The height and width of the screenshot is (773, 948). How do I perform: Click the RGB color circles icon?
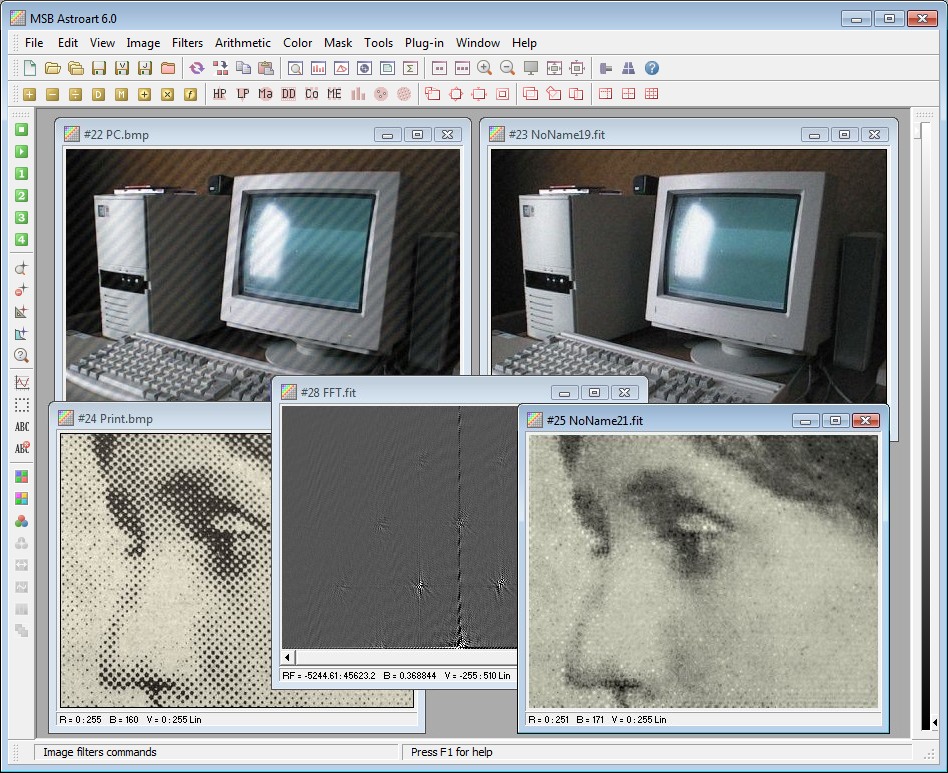pos(21,521)
